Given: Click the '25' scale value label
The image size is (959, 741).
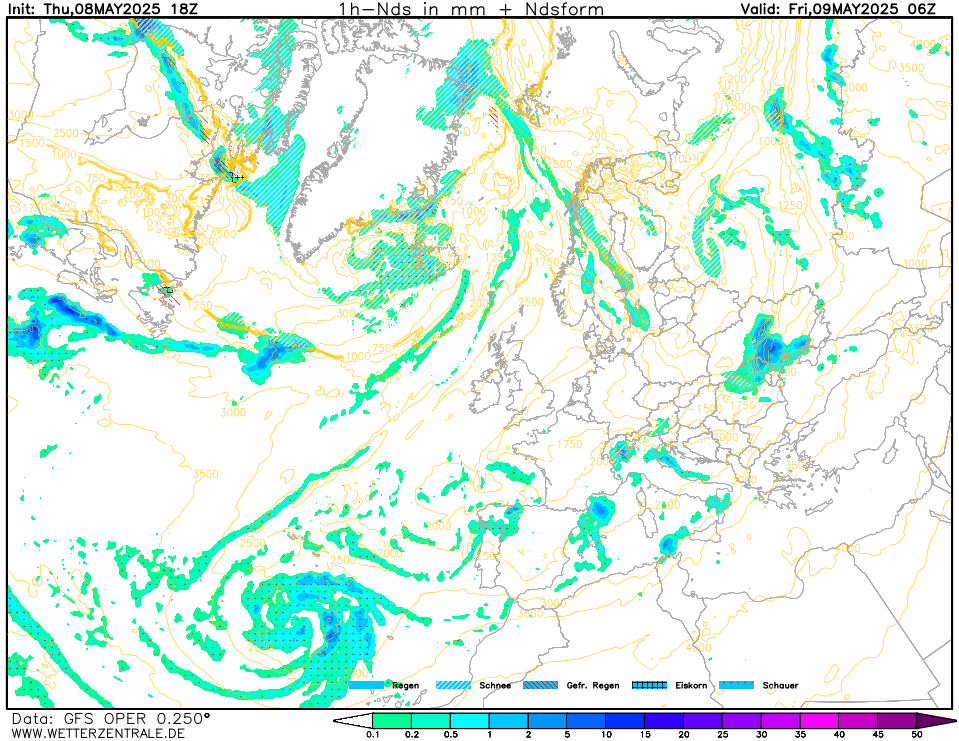Looking at the screenshot, I should coord(722,735).
